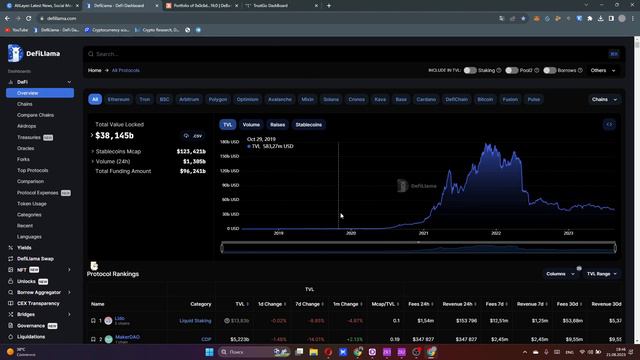This screenshot has width=640, height=360.
Task: Open the Chains dropdown
Action: click(604, 99)
